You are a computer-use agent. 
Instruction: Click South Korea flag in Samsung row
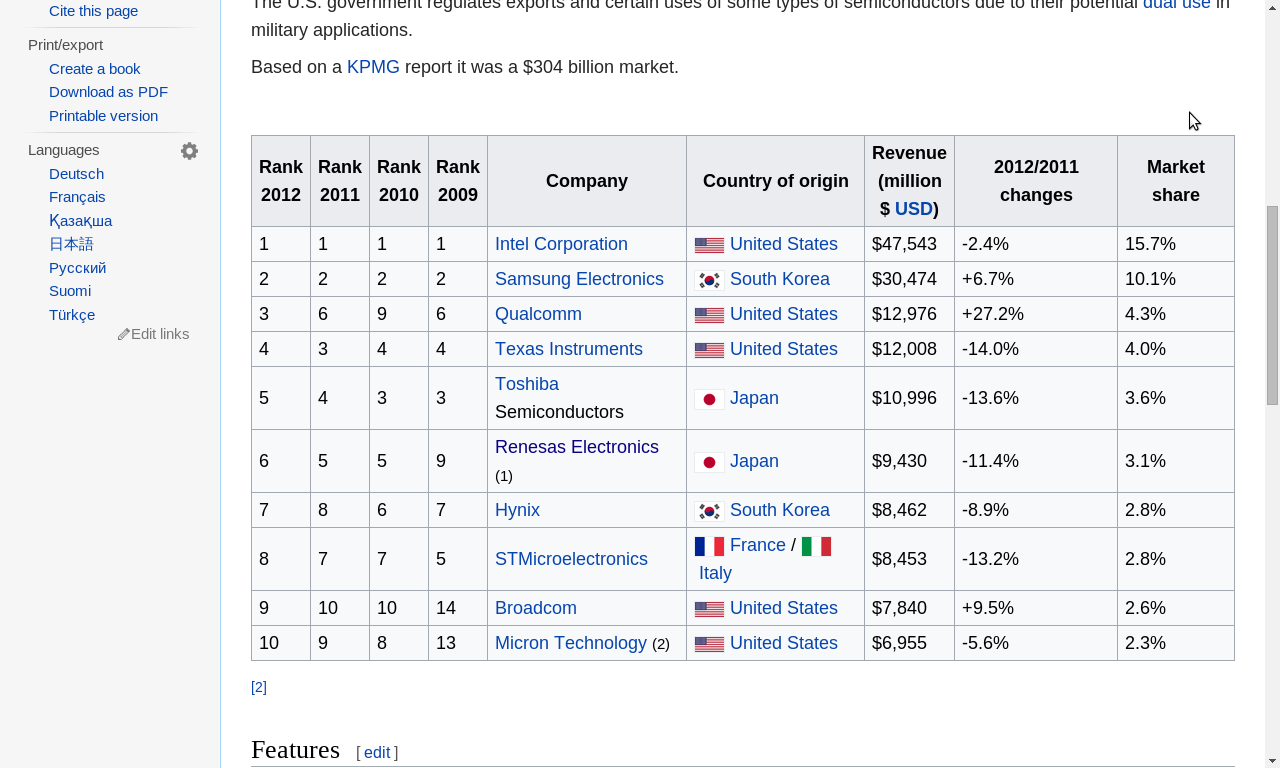click(709, 280)
